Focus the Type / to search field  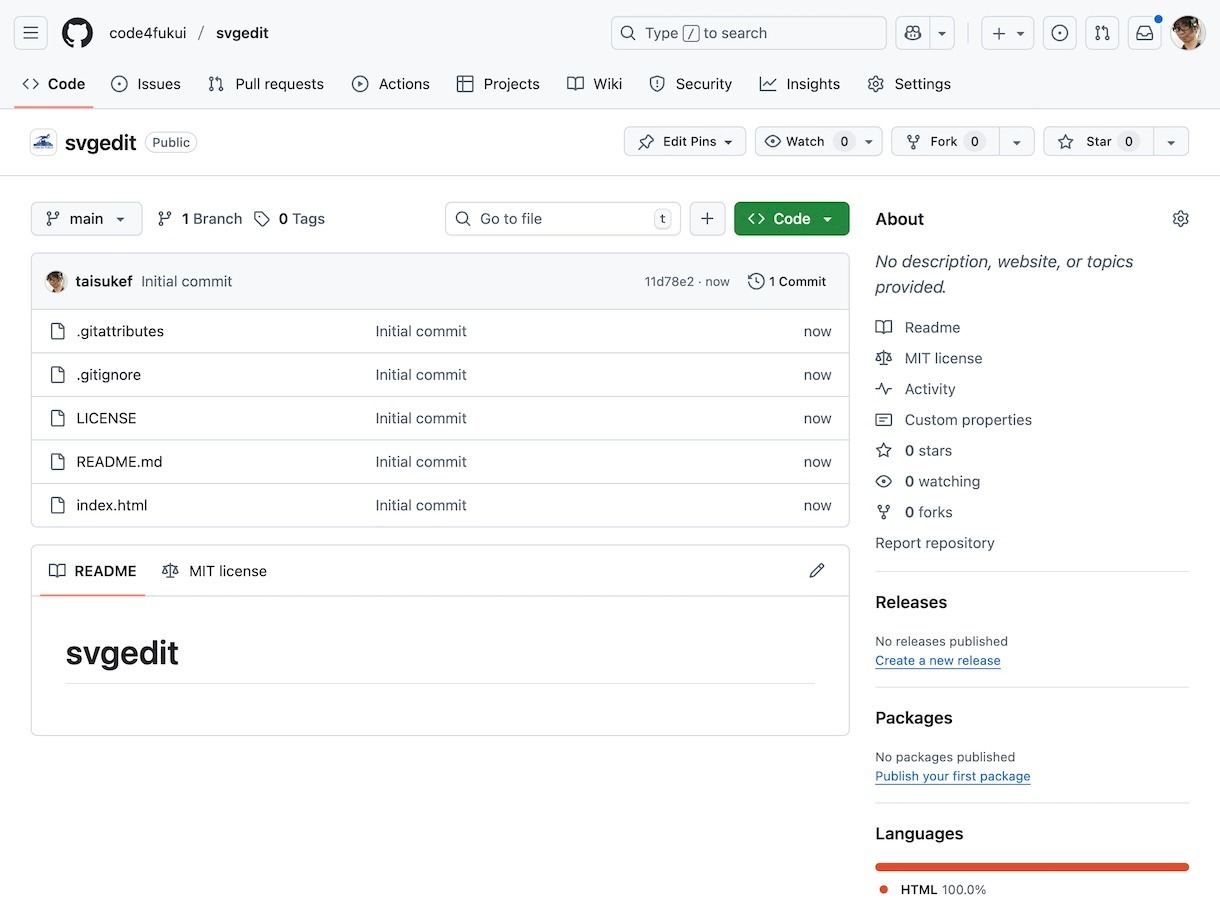coord(748,33)
